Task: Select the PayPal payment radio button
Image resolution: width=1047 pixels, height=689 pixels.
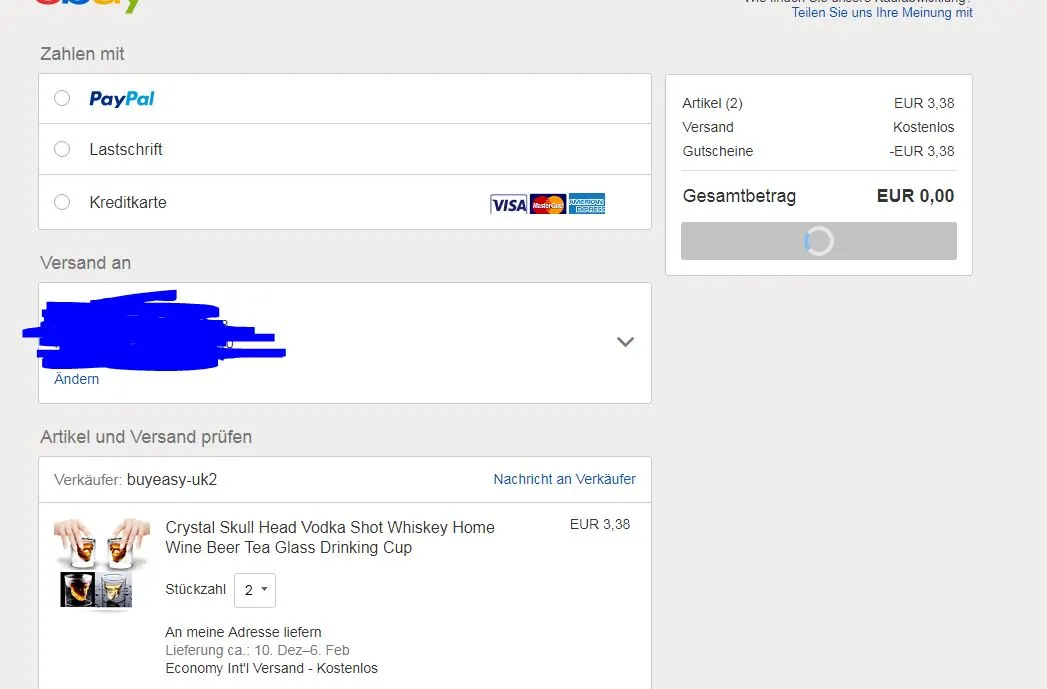Action: tap(62, 98)
